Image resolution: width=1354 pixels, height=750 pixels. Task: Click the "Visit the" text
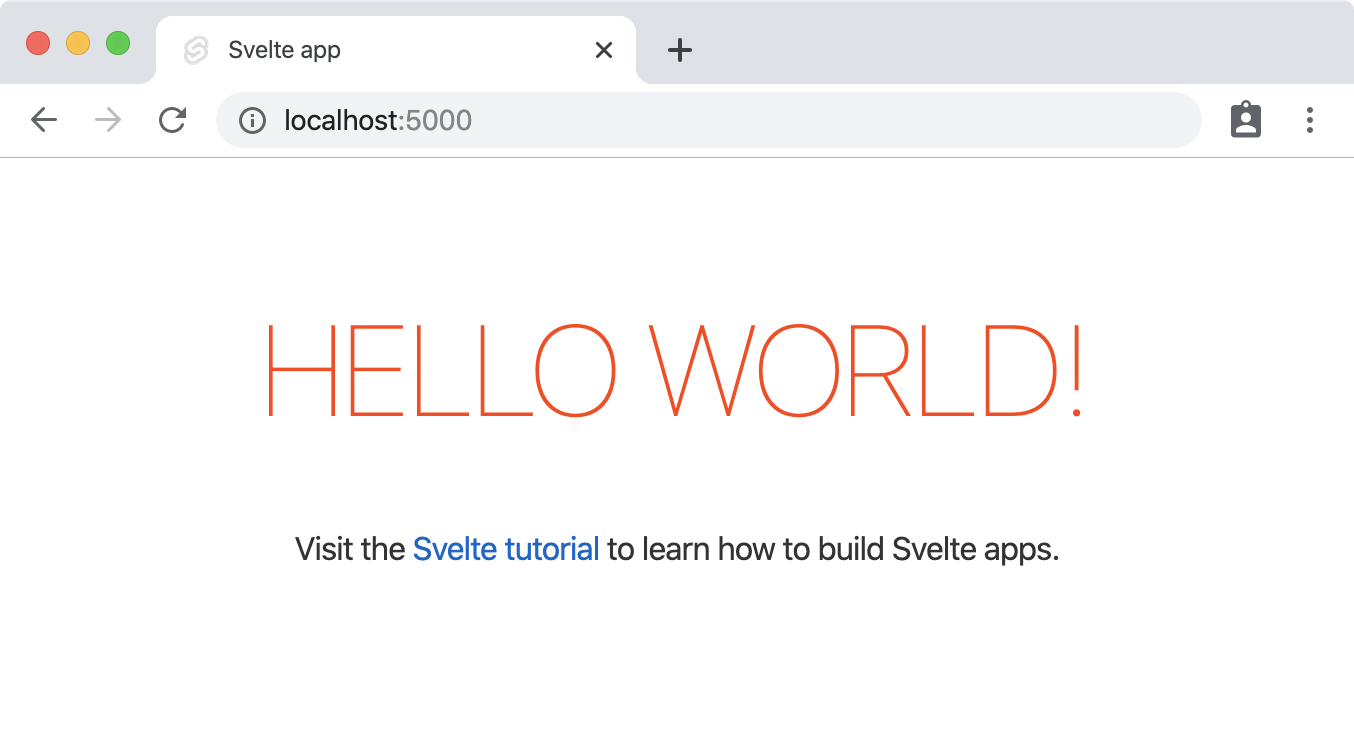pos(350,549)
